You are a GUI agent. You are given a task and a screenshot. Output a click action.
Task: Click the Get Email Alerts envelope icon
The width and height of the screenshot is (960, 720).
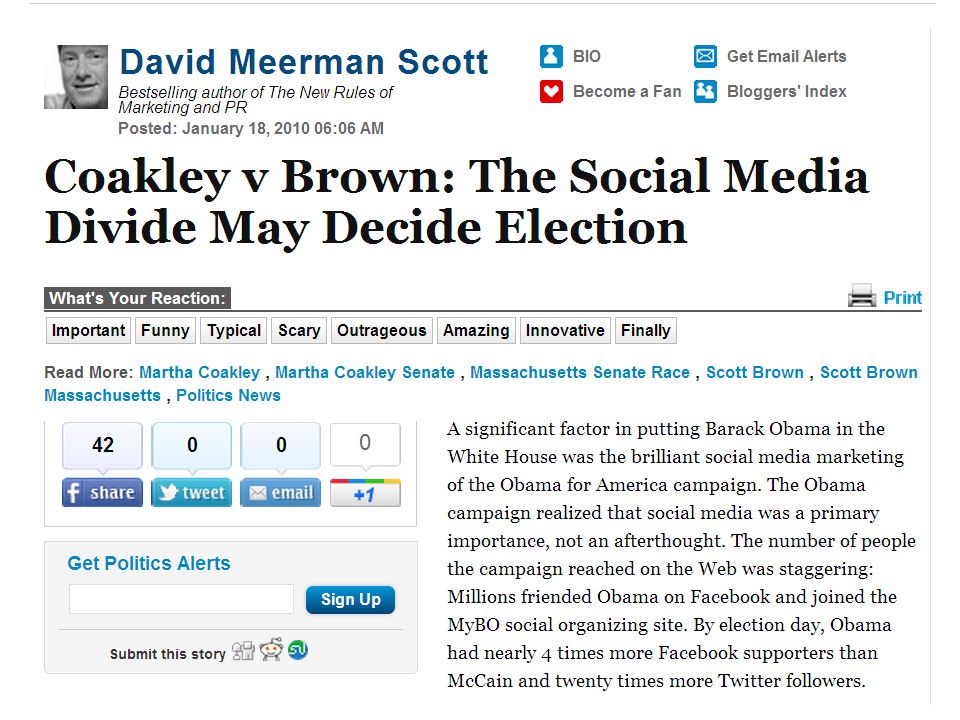705,56
